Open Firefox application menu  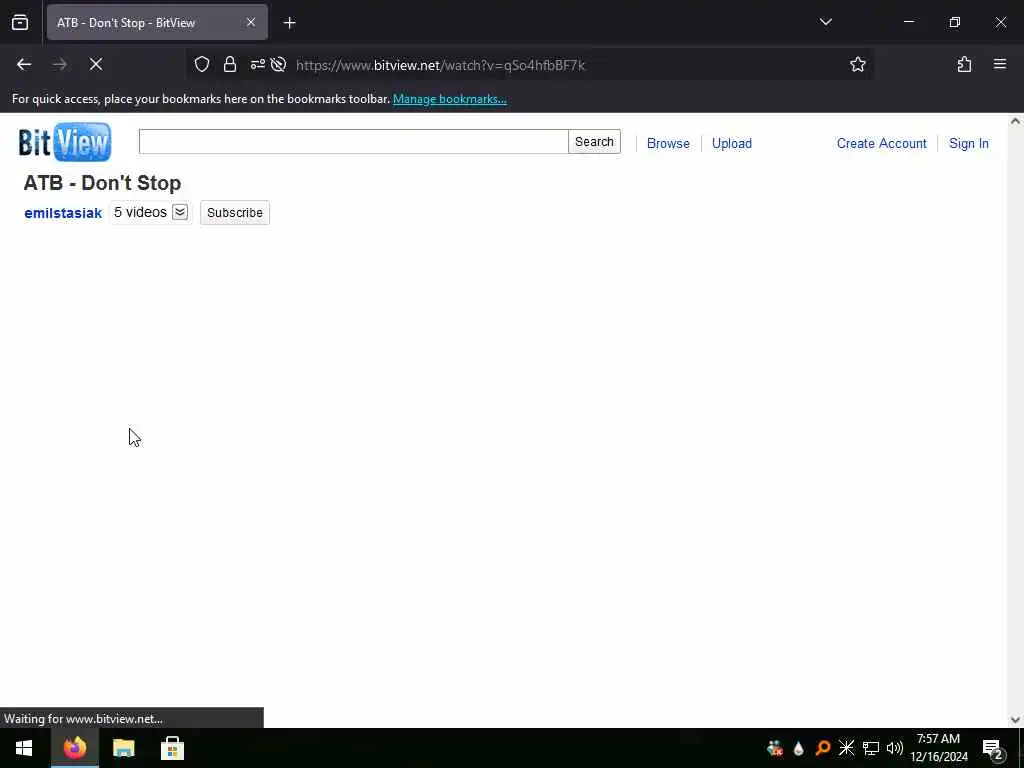tap(1000, 65)
